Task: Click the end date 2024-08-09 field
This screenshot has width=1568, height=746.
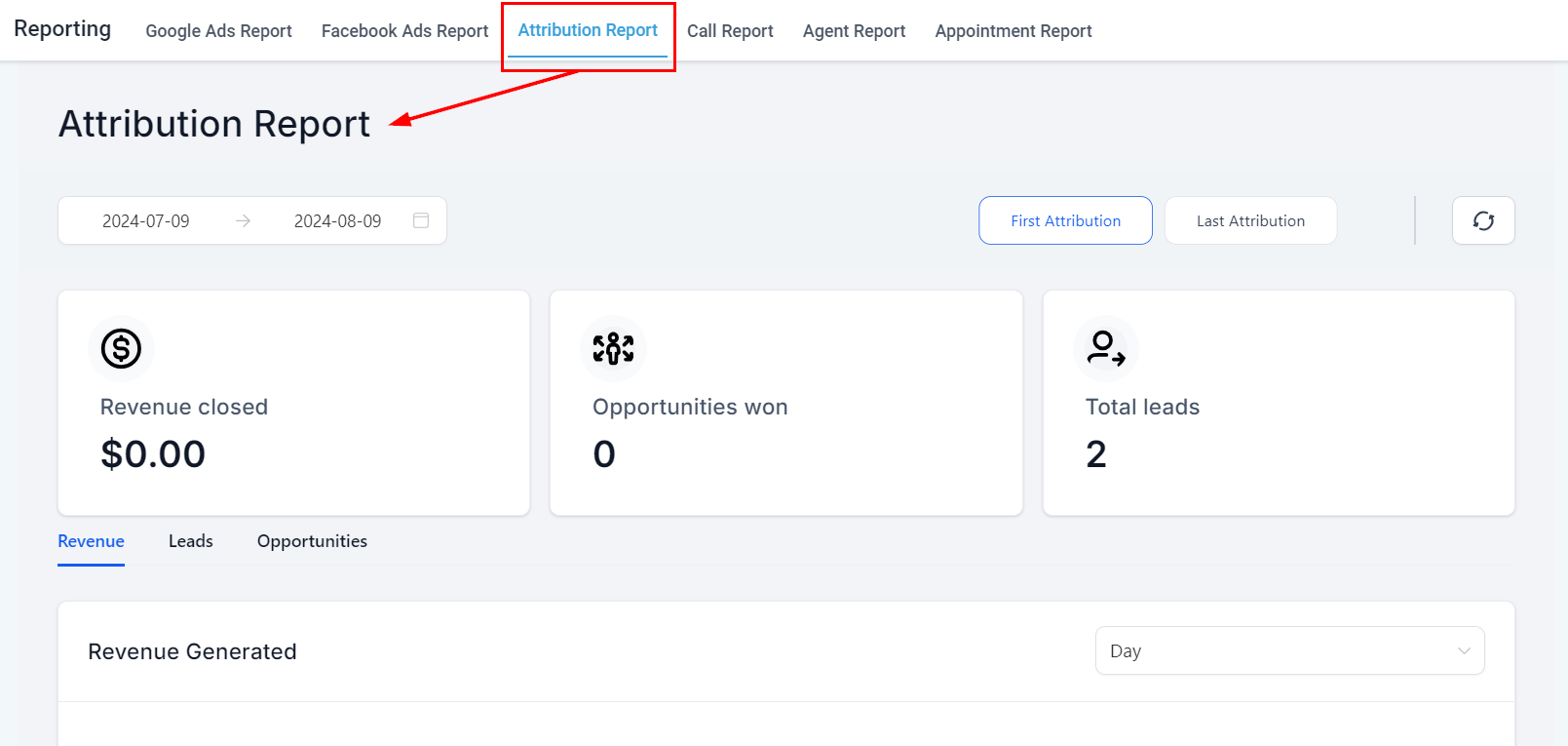Action: click(x=337, y=221)
